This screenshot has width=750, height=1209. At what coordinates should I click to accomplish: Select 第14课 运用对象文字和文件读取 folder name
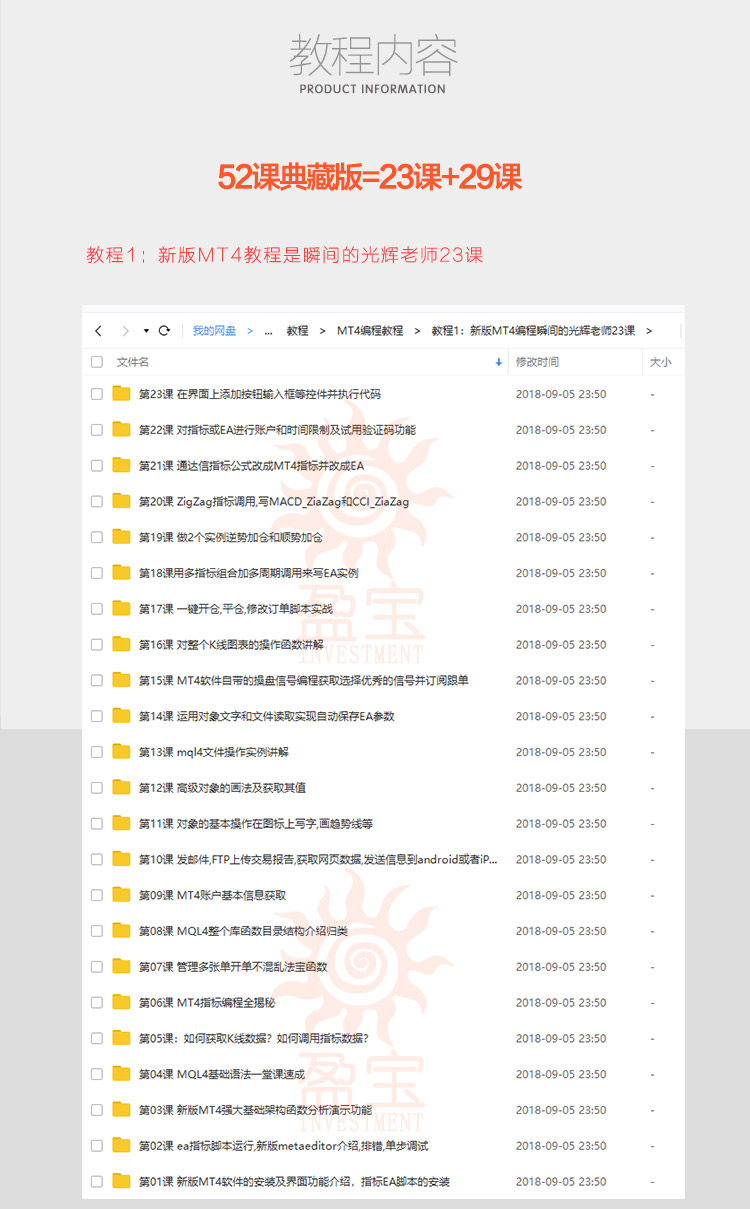point(267,717)
